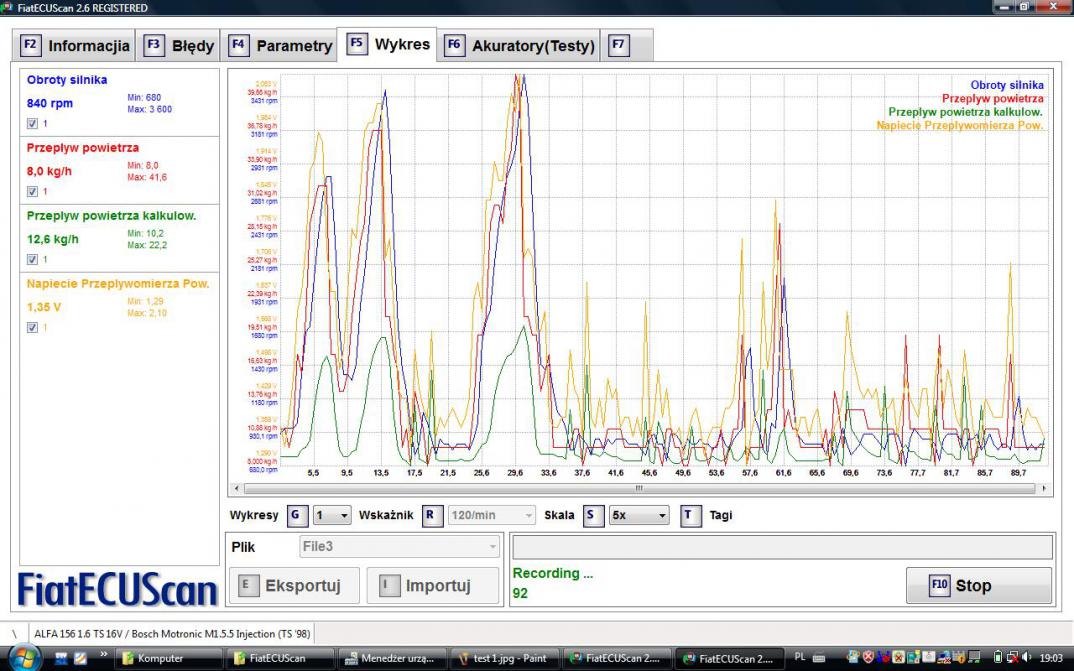
Task: Click the R hotkey icon beside Wskaźnik
Action: click(x=432, y=515)
